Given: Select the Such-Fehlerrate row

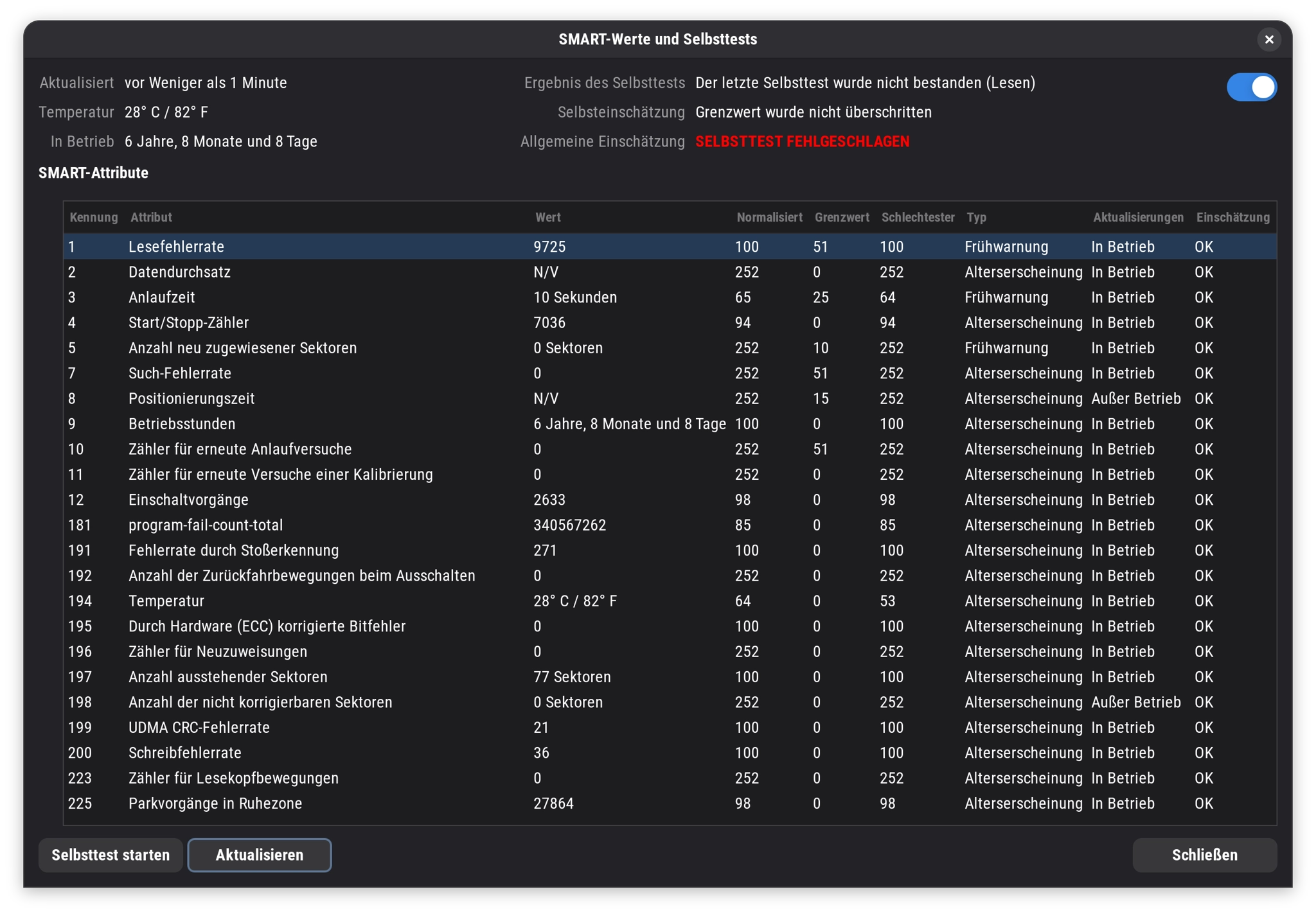Looking at the screenshot, I should [670, 373].
